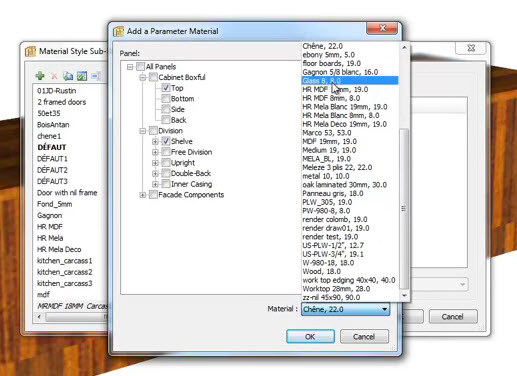This screenshot has width=517, height=376.
Task: Duplicate the style with the copy icon
Action: coord(68,76)
